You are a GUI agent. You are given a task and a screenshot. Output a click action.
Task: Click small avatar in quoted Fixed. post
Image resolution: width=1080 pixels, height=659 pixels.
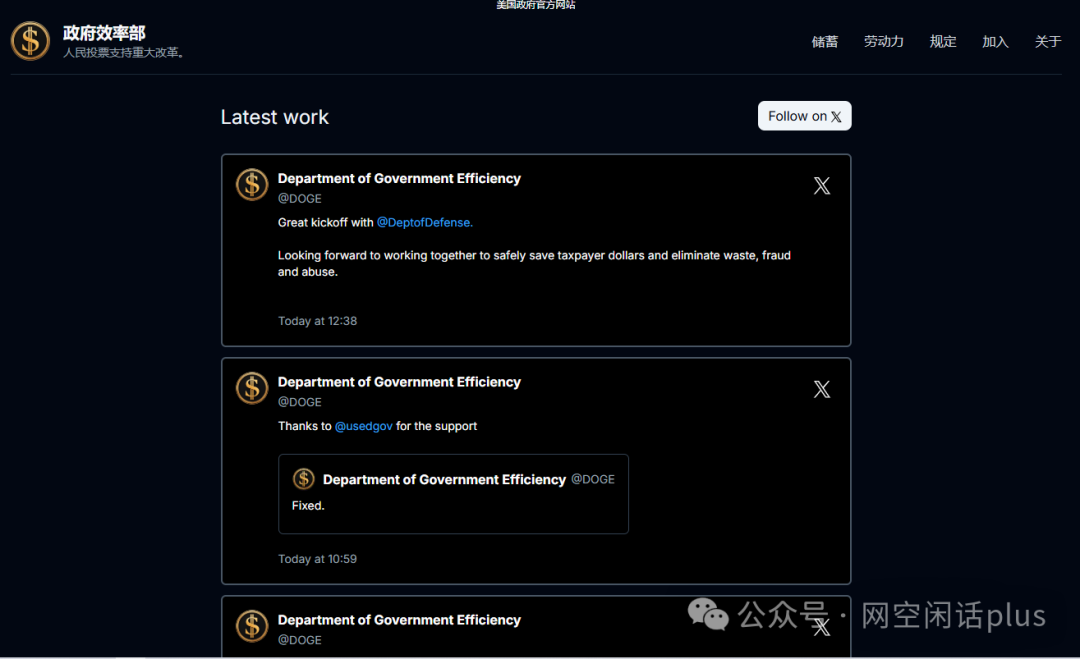pos(304,479)
